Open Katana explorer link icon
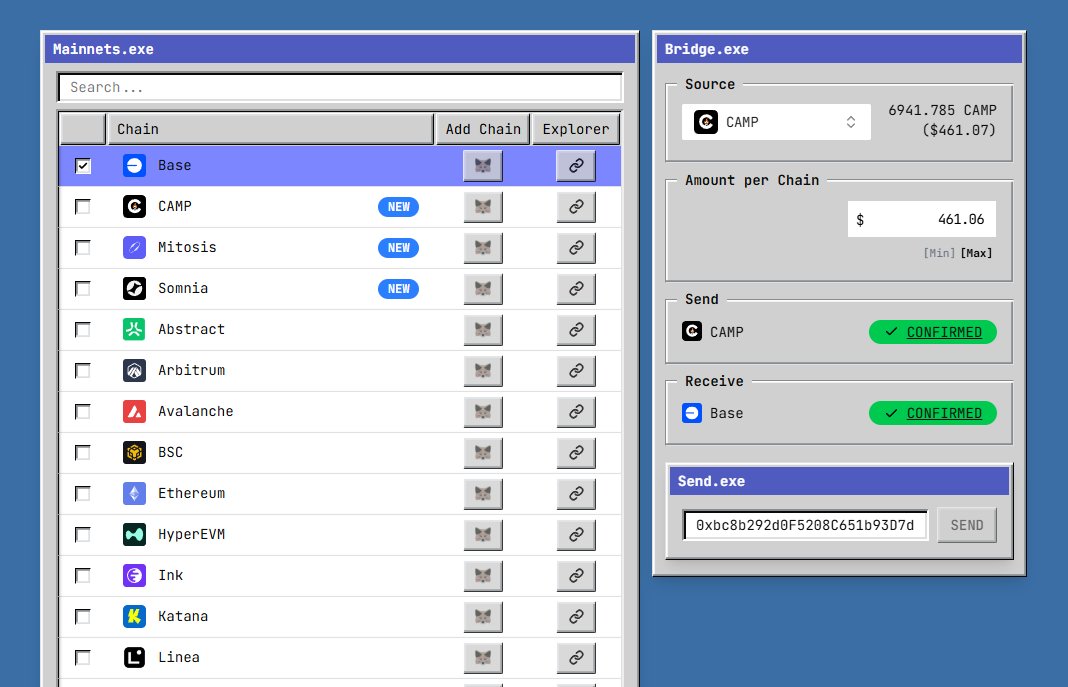This screenshot has height=687, width=1068. [x=576, y=617]
